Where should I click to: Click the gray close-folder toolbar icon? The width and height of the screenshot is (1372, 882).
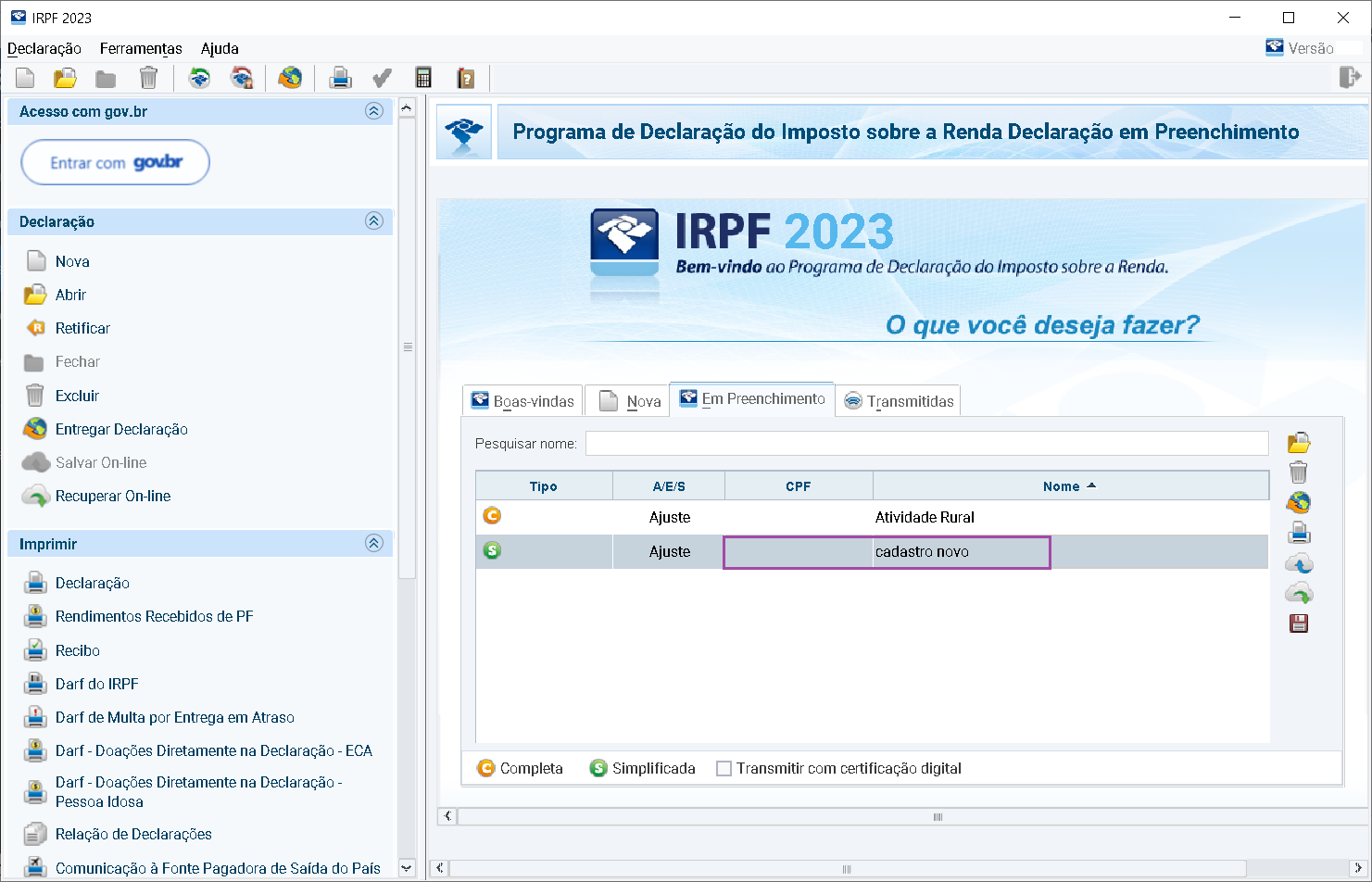click(x=106, y=79)
